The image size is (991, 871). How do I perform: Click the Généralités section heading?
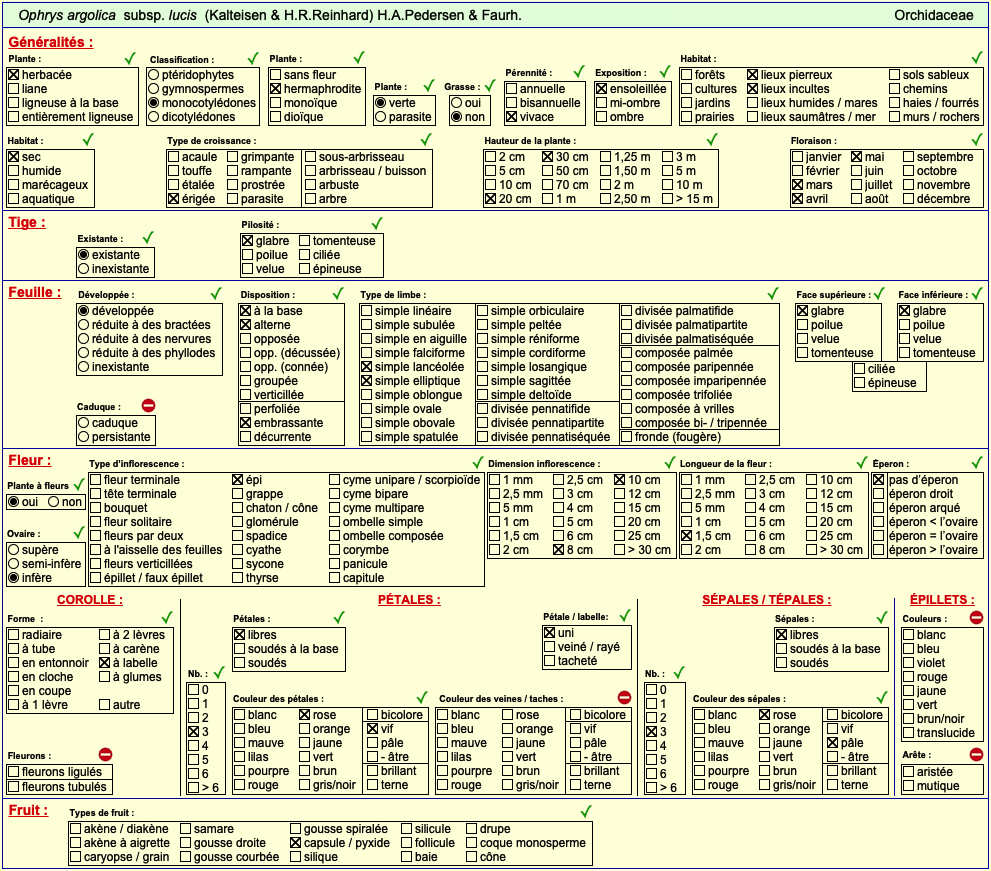[x=51, y=42]
